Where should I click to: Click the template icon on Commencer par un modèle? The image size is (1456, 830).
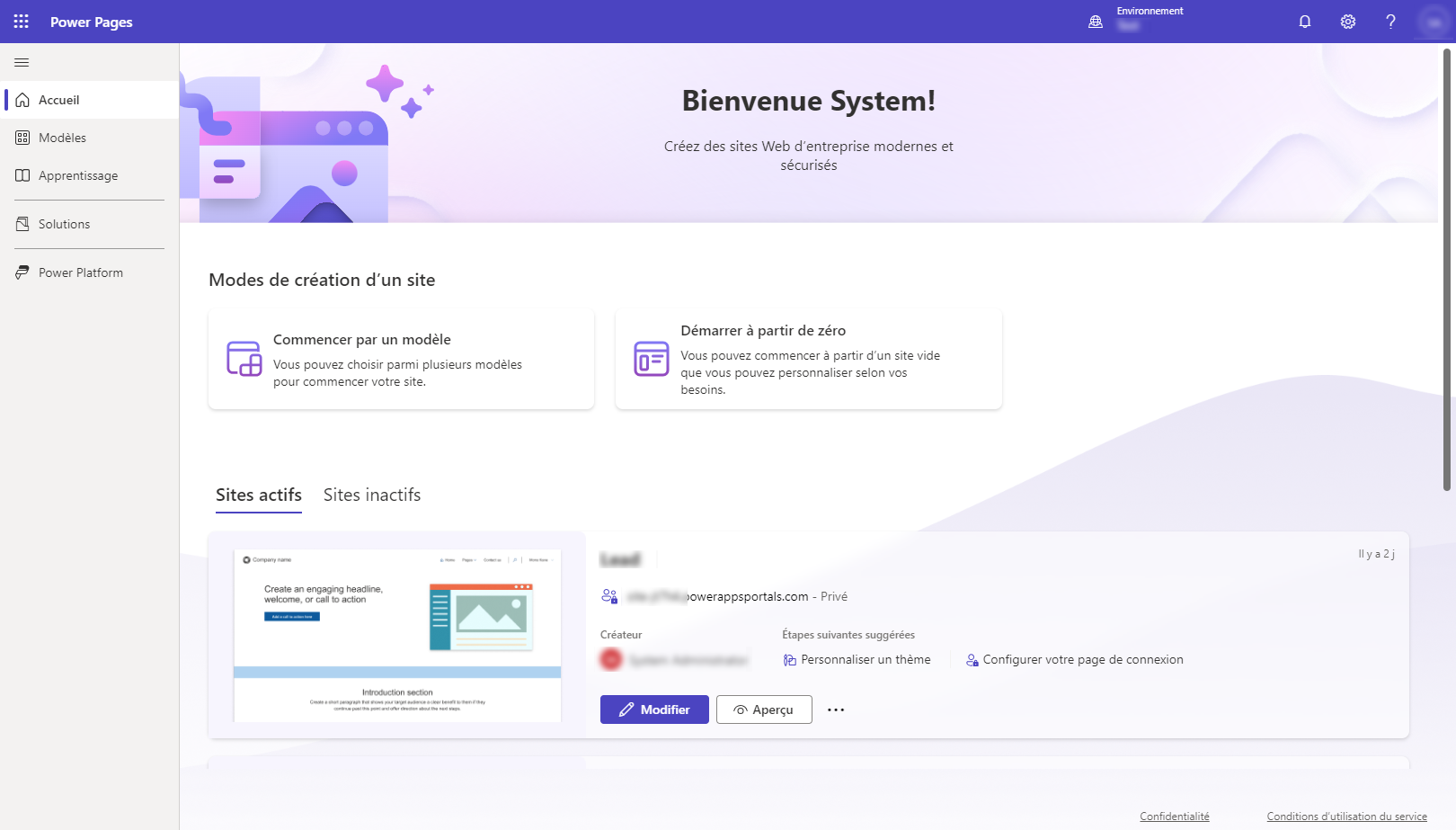pos(244,359)
